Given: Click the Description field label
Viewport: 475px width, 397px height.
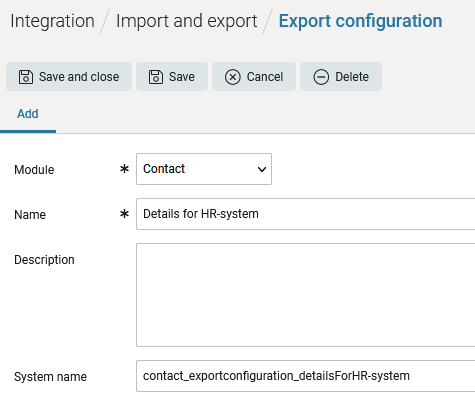Looking at the screenshot, I should point(44,260).
